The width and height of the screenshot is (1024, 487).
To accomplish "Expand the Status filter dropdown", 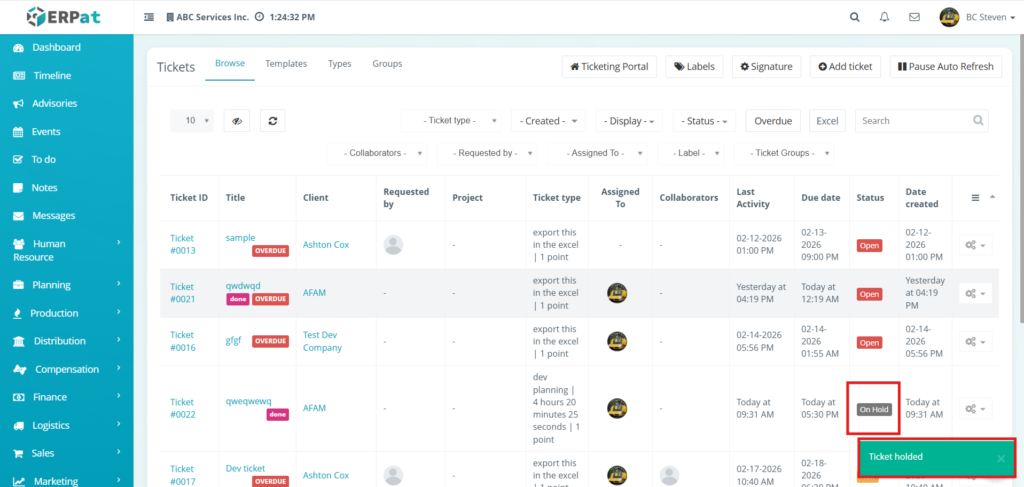I will [x=705, y=121].
